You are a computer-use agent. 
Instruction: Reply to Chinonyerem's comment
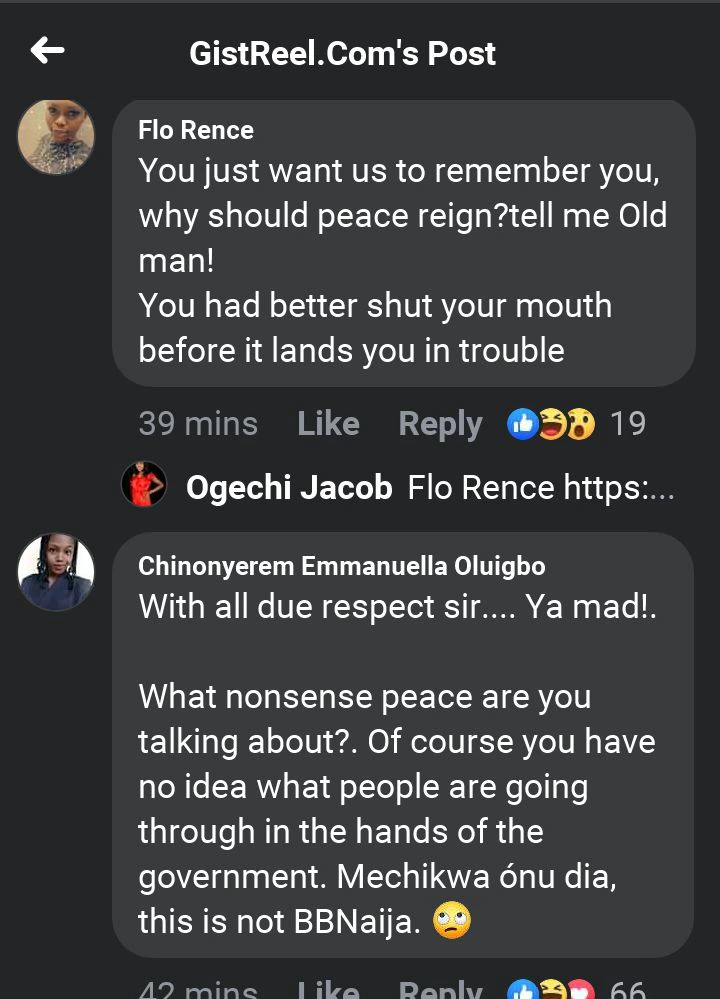coord(440,990)
